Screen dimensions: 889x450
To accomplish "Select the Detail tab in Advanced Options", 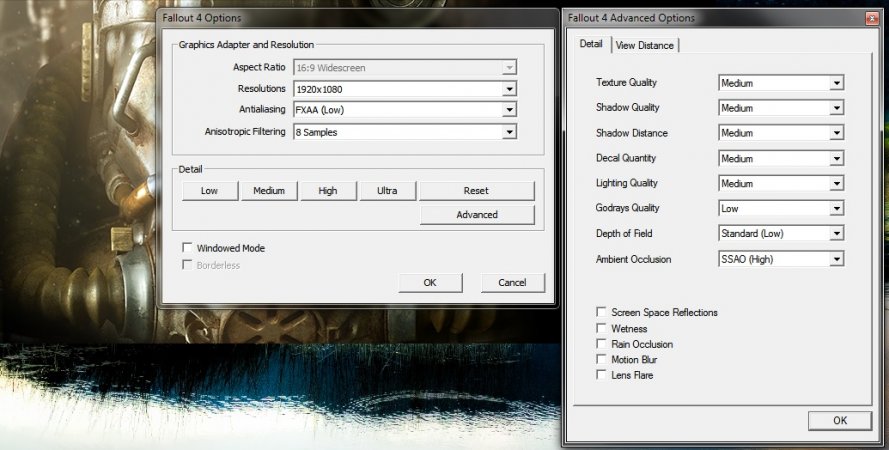I will click(591, 44).
